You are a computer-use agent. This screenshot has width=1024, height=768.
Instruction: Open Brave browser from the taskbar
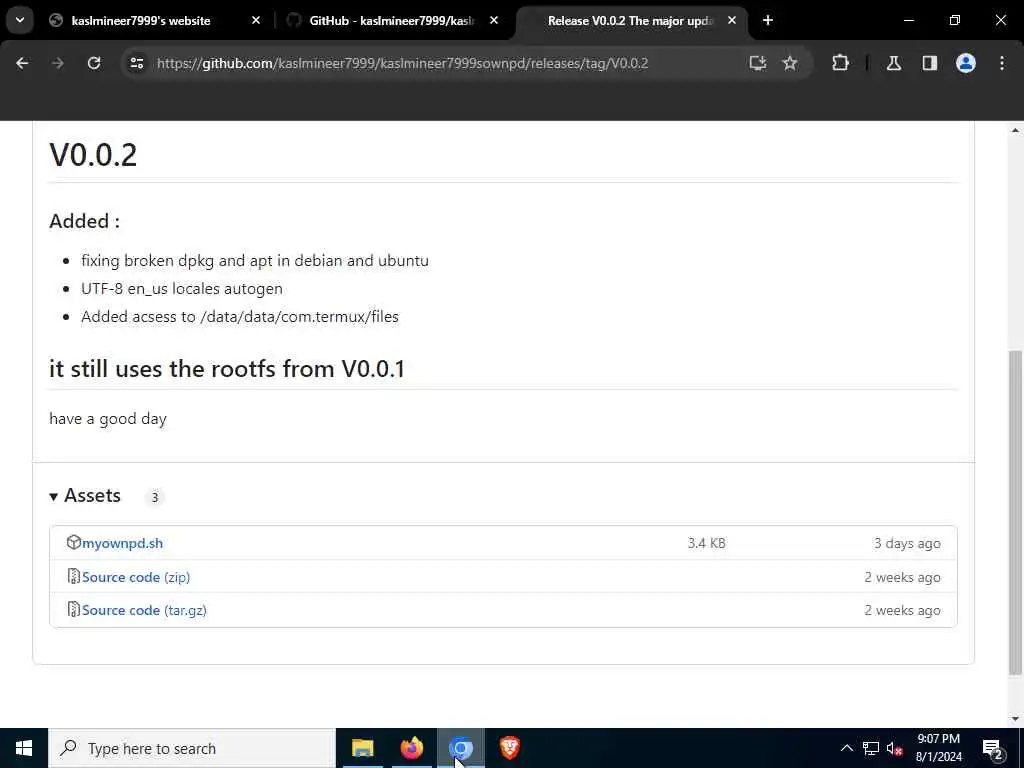click(x=509, y=748)
